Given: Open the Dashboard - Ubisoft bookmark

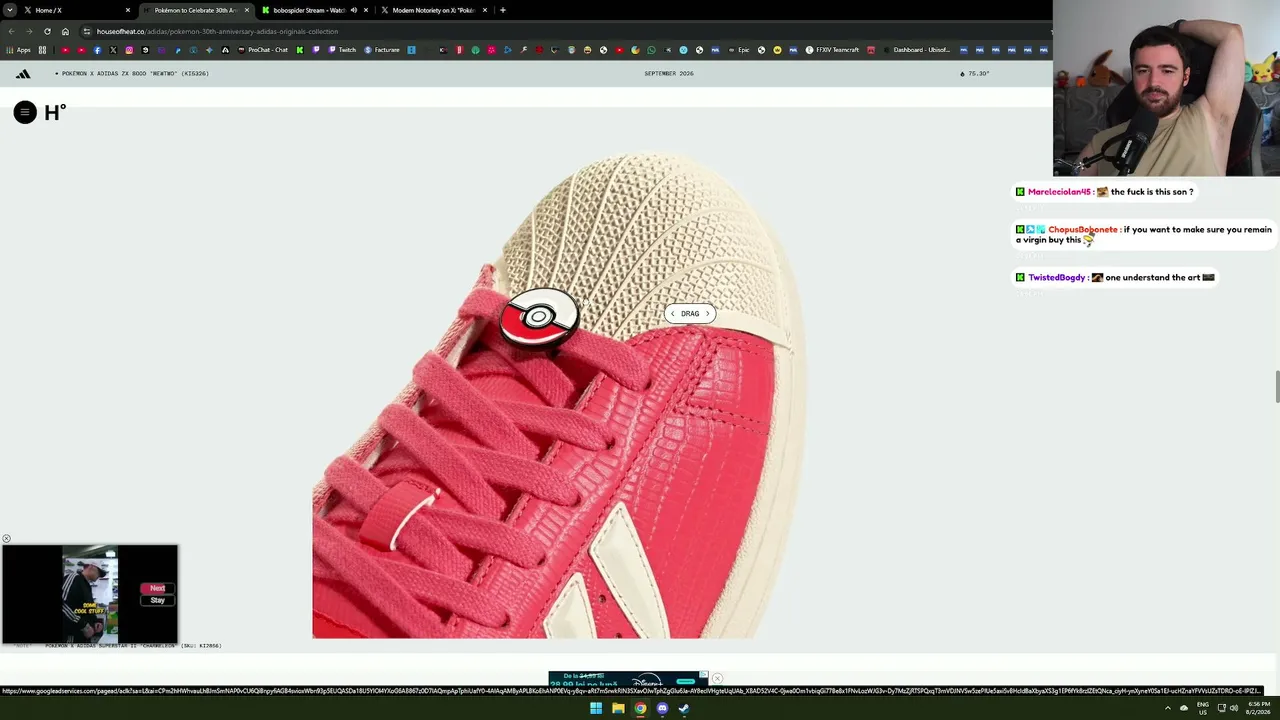Looking at the screenshot, I should coord(916,50).
